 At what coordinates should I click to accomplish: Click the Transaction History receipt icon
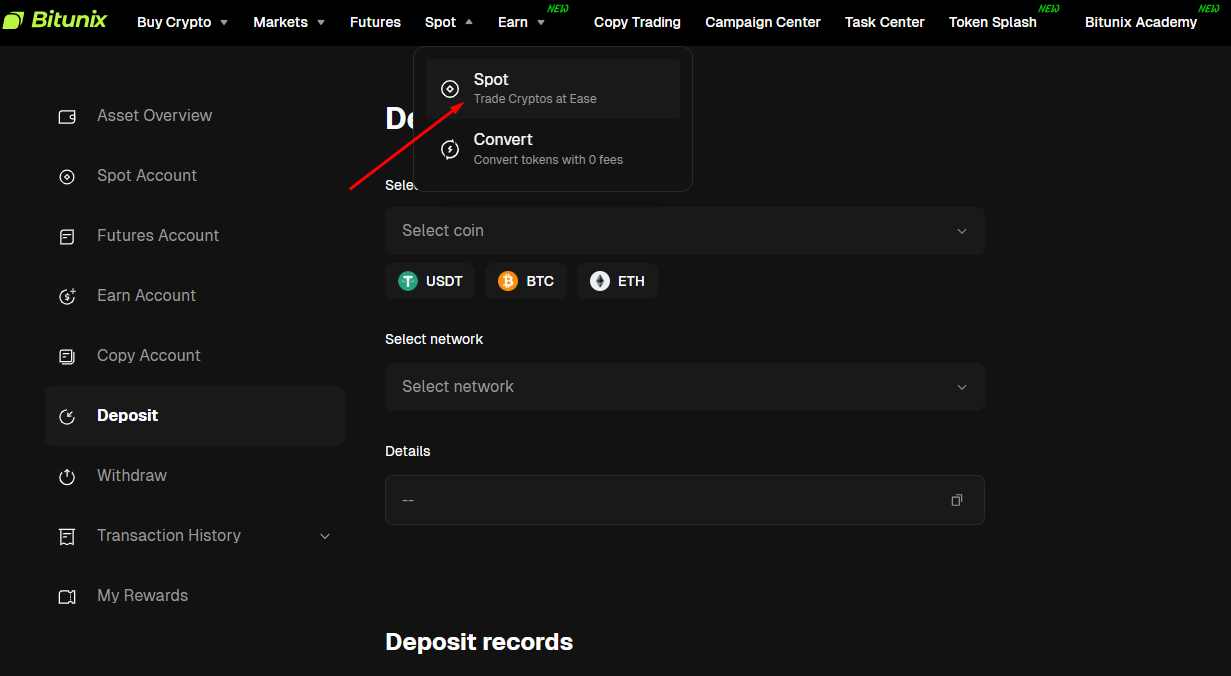click(67, 536)
